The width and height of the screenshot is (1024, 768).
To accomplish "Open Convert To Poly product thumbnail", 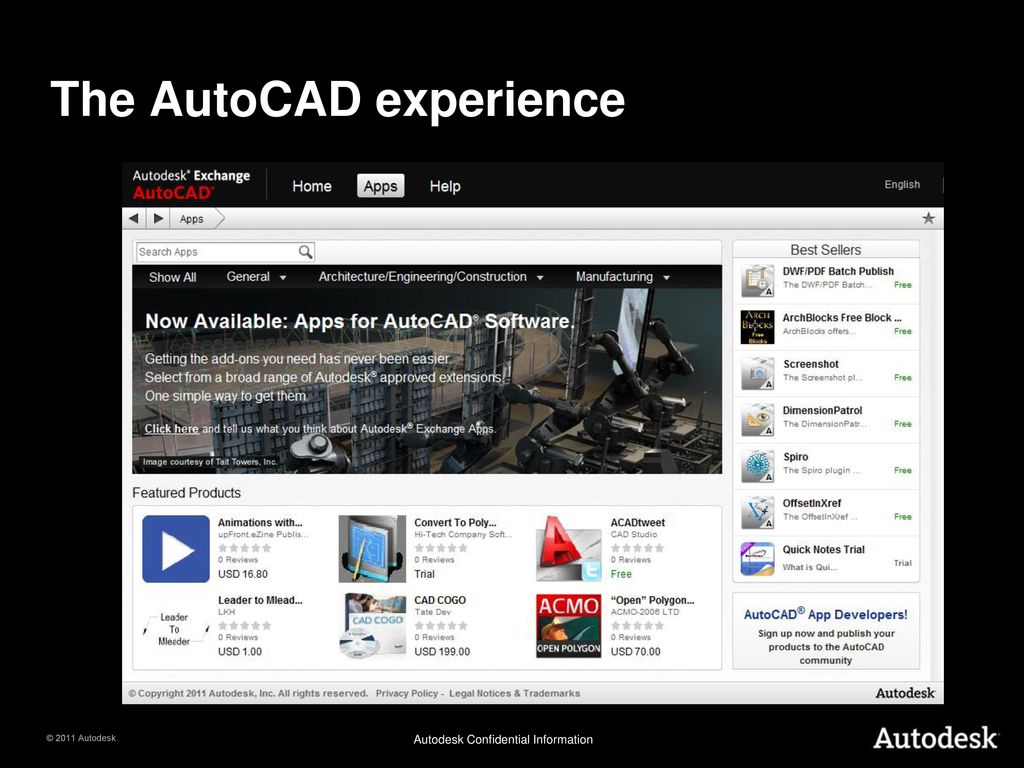I will (x=372, y=549).
